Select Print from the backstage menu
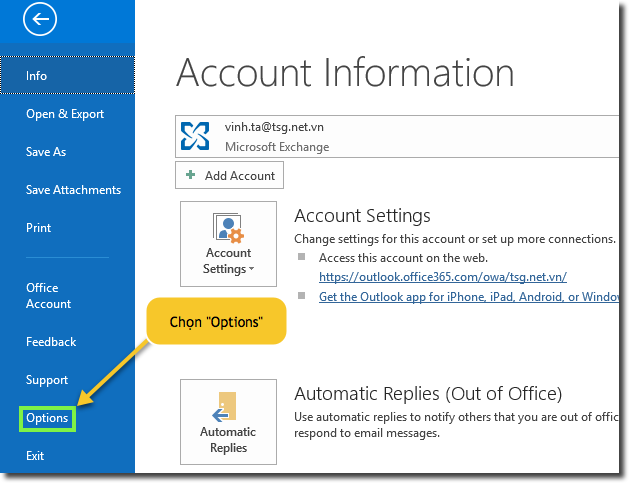This screenshot has height=483, width=629. click(39, 228)
